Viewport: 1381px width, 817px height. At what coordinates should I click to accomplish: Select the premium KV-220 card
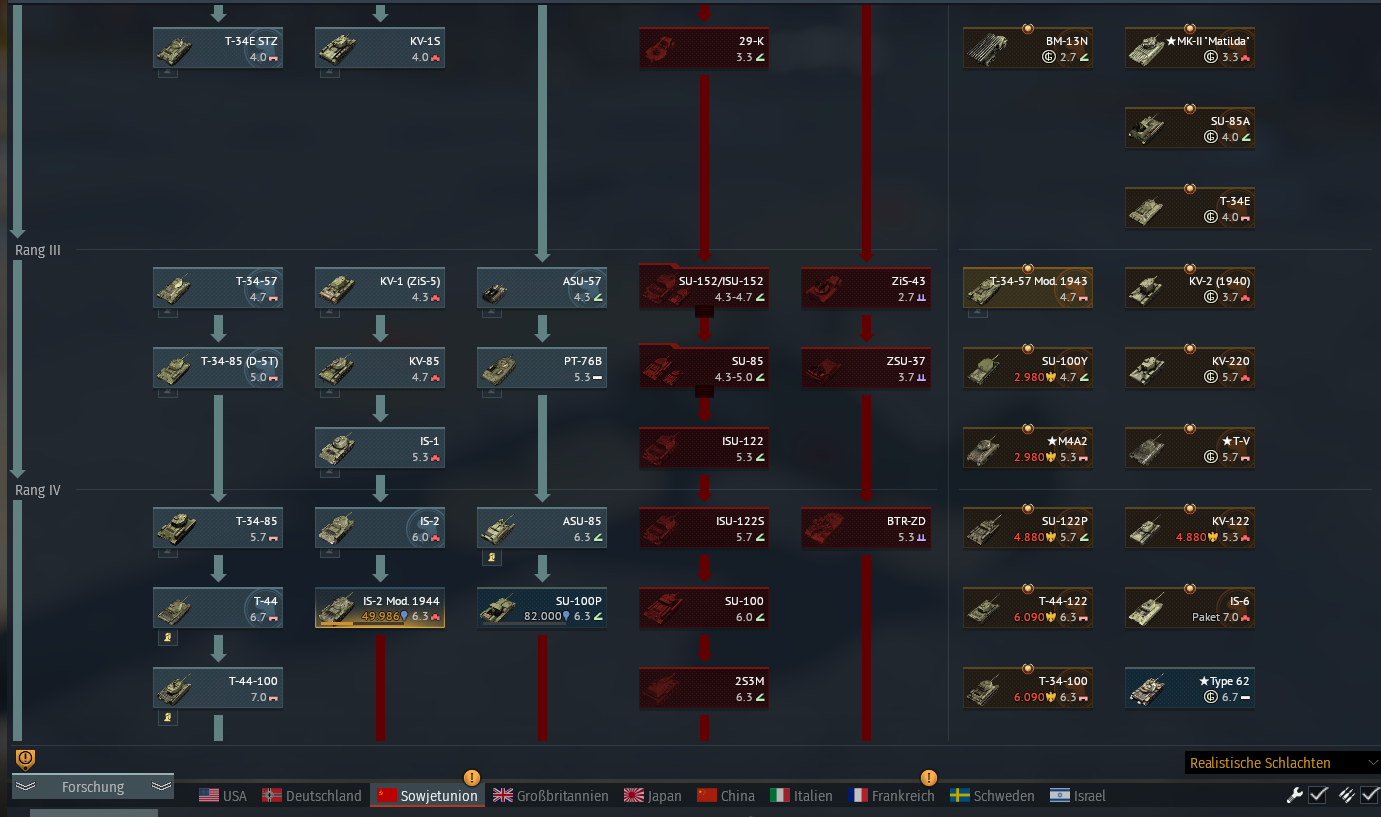[x=1190, y=368]
